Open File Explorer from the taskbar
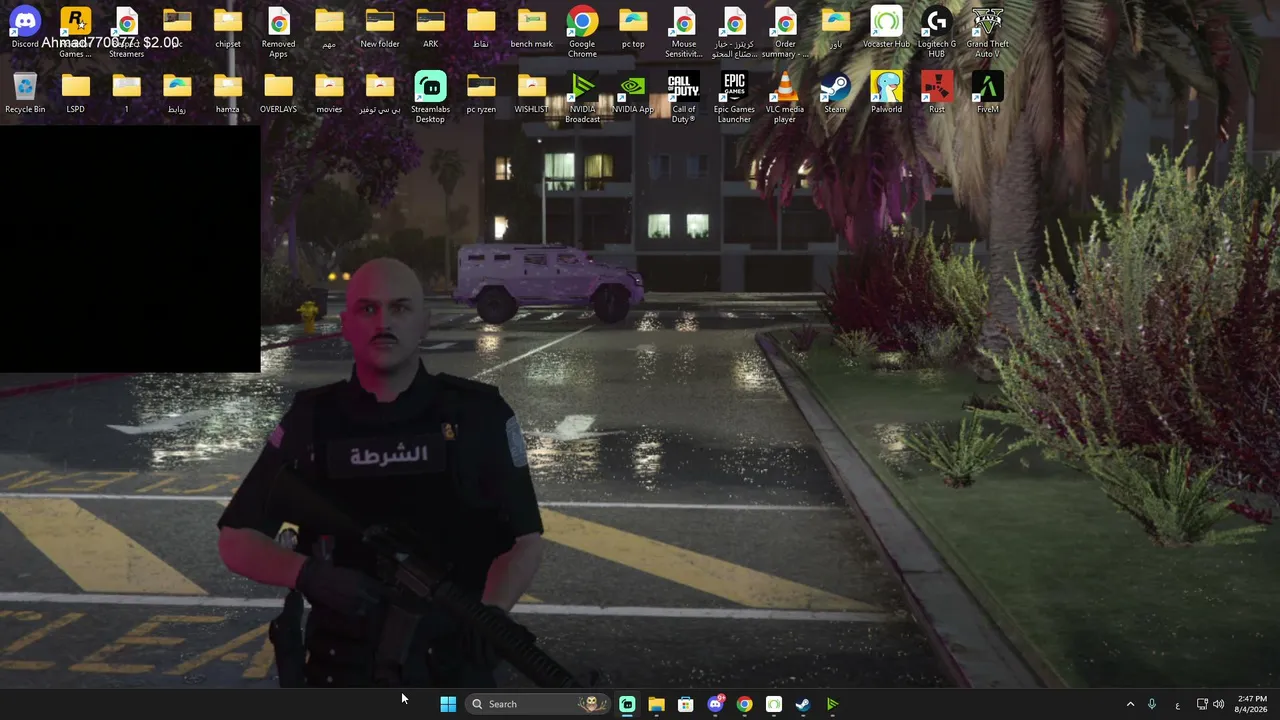The width and height of the screenshot is (1280, 720). (x=656, y=704)
